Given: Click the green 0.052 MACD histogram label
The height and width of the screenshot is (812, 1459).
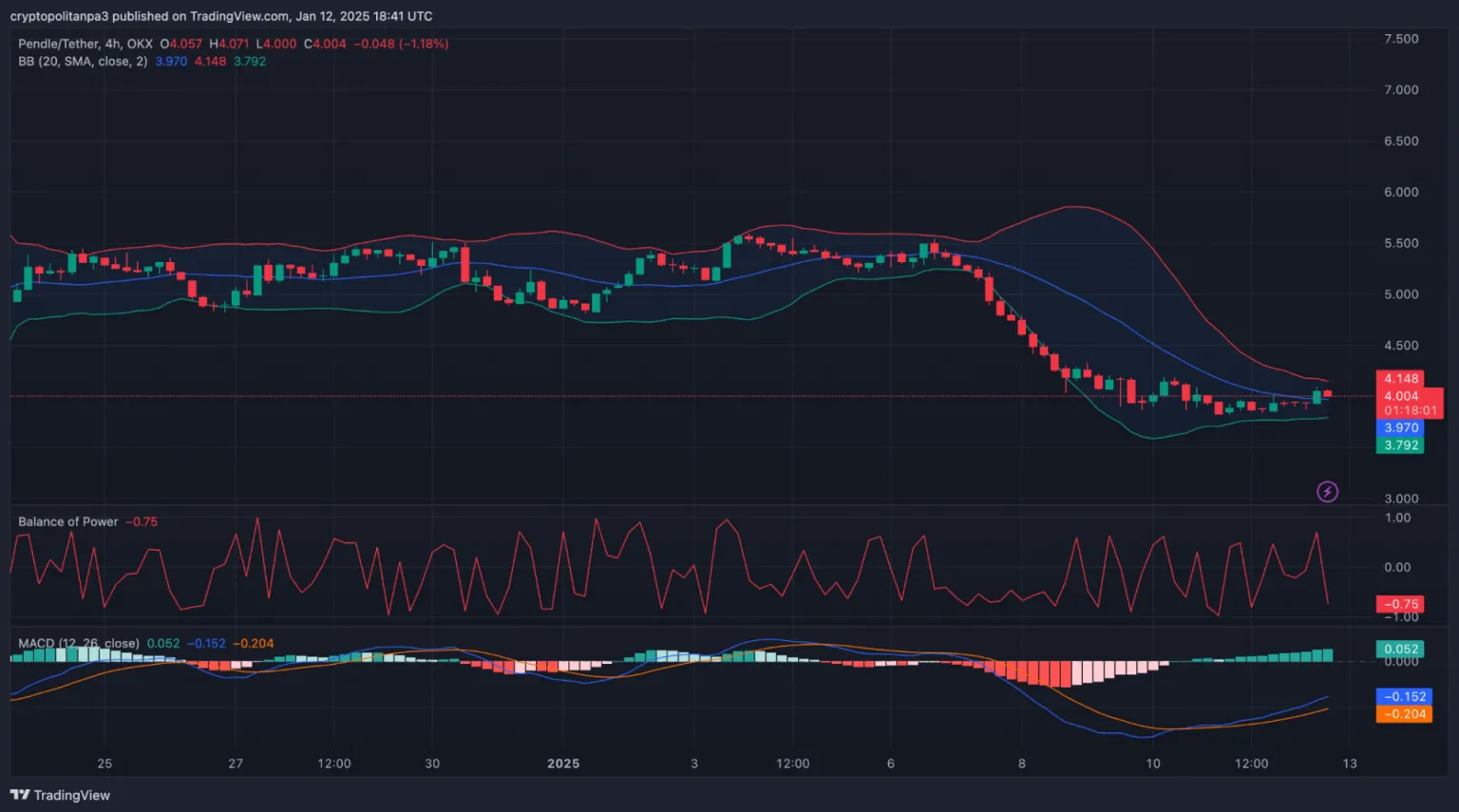Looking at the screenshot, I should pyautogui.click(x=1400, y=650).
